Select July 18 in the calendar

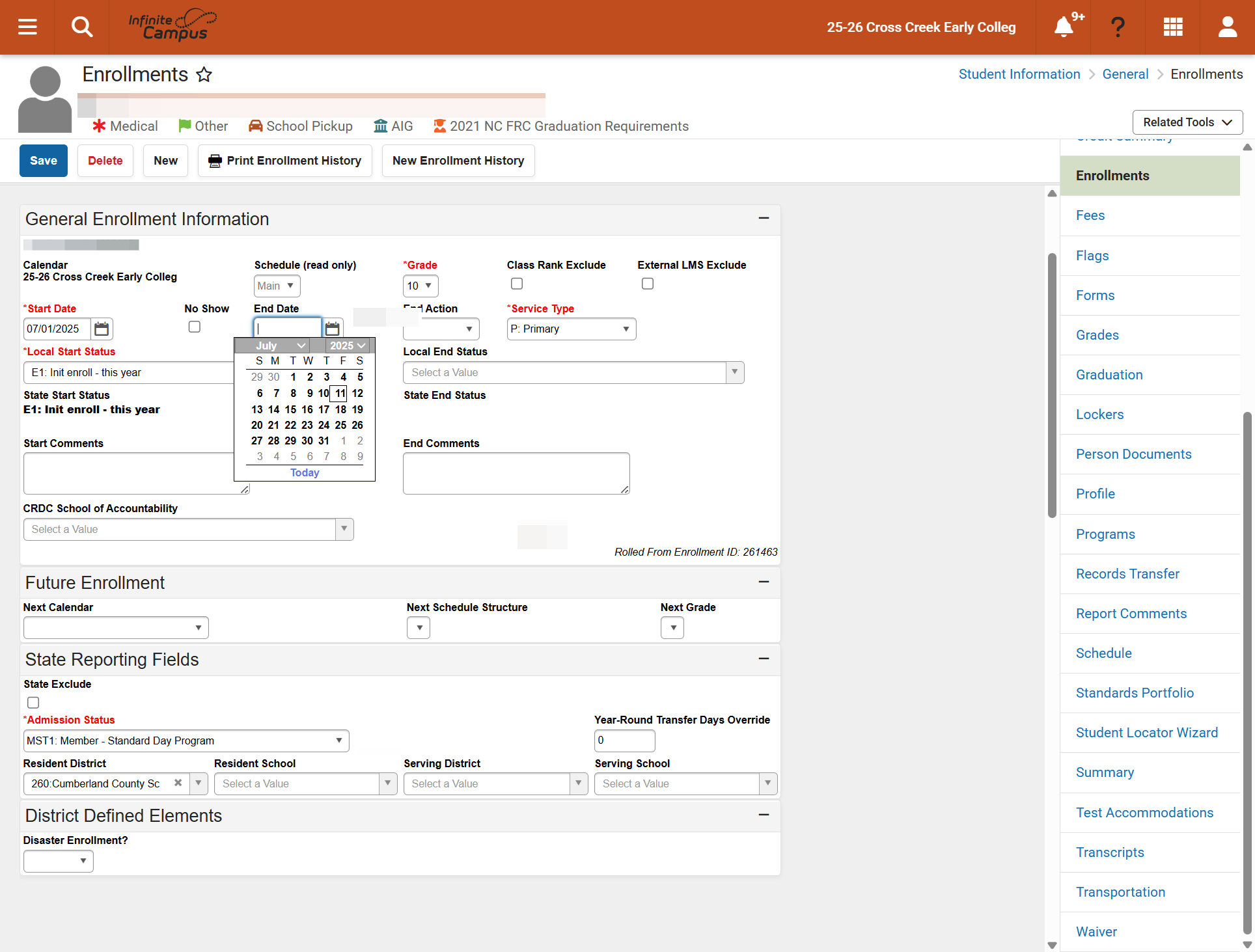click(340, 409)
